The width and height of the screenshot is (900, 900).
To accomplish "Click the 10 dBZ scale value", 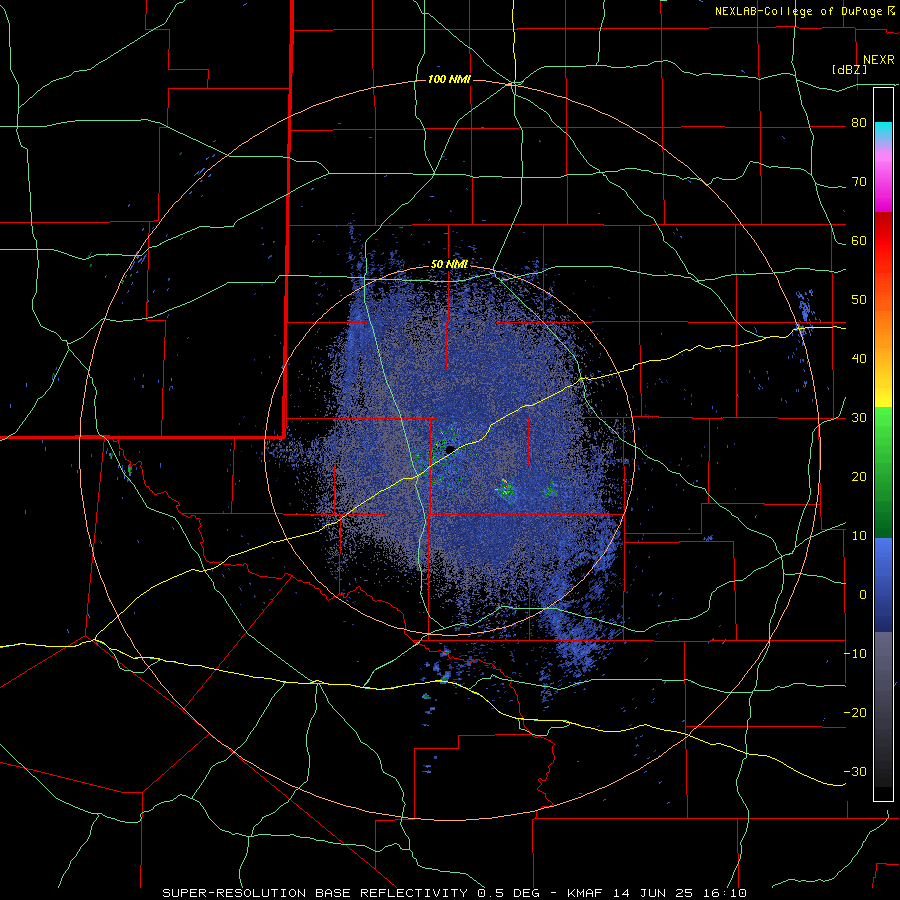I will [859, 536].
